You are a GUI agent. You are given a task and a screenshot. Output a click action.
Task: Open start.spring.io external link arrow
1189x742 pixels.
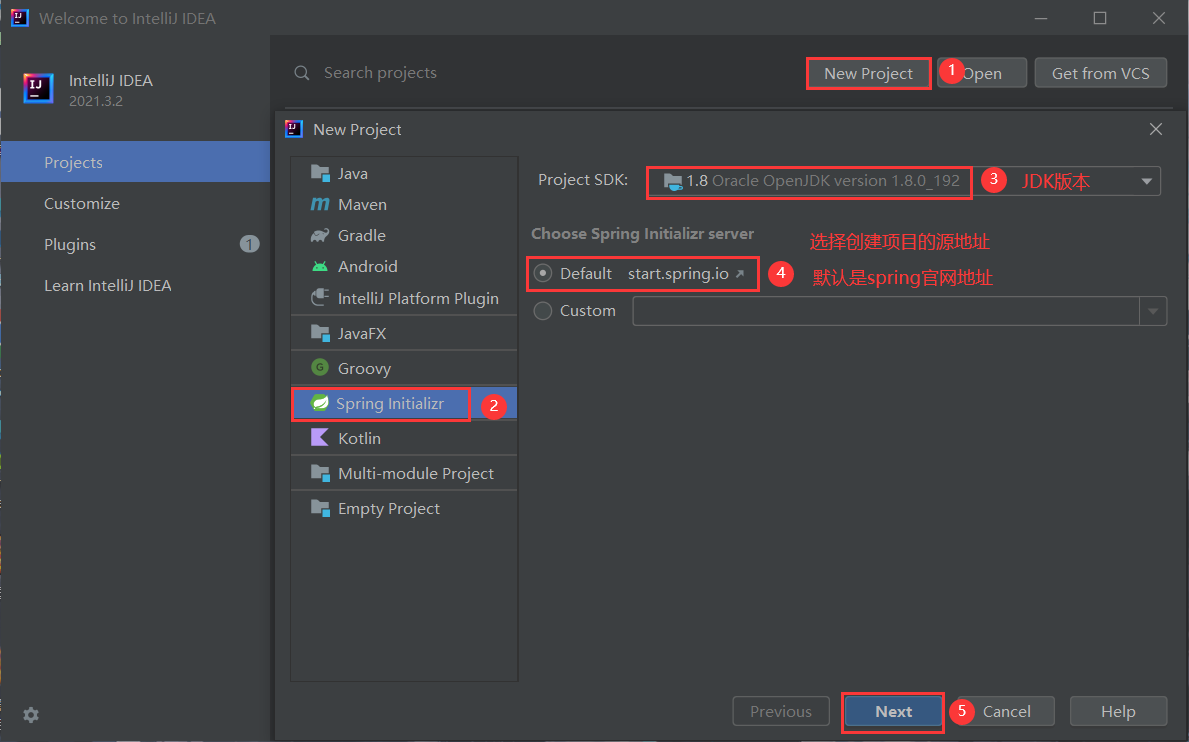click(740, 274)
